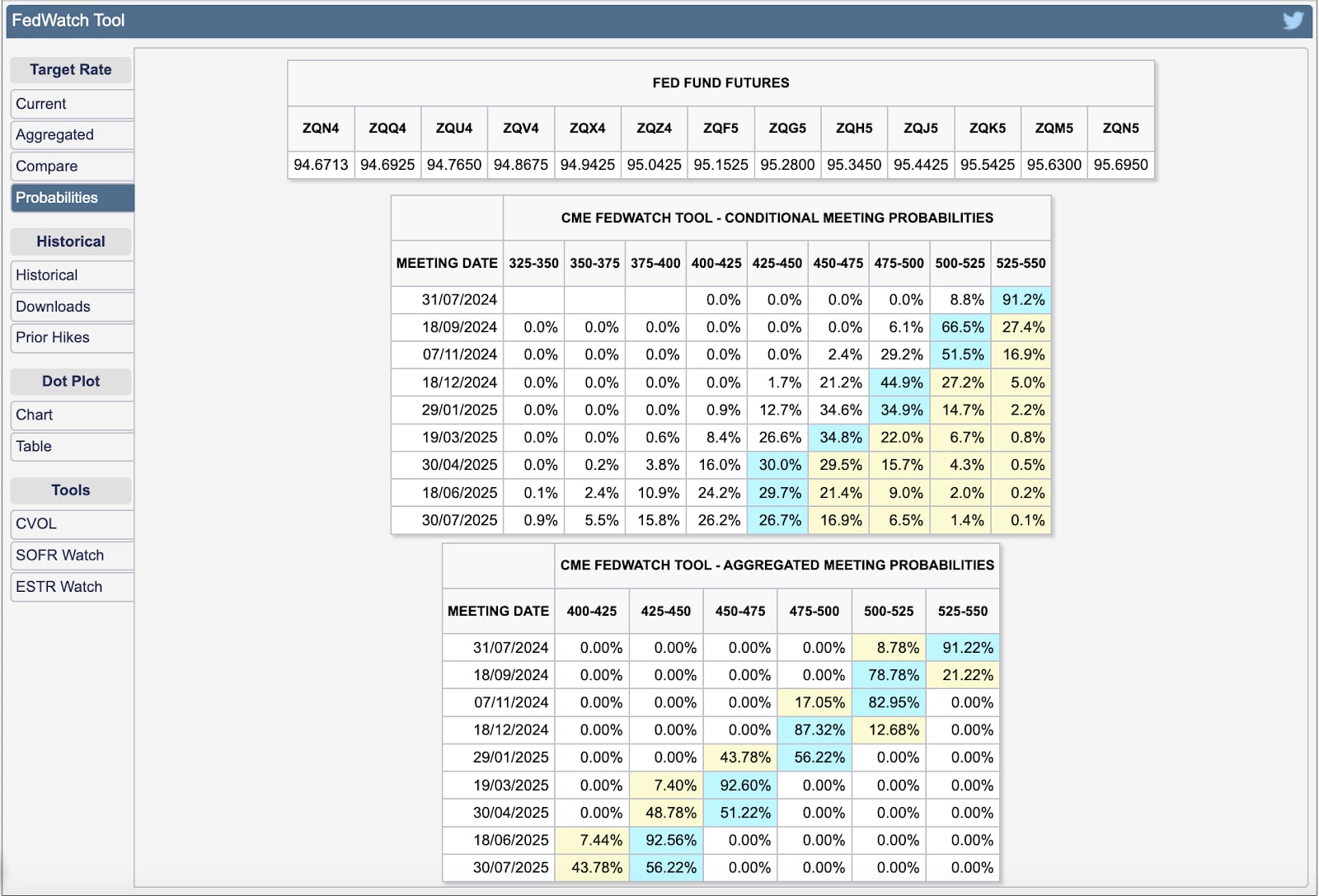Open the CVOL tool
The image size is (1319, 896).
tap(73, 524)
